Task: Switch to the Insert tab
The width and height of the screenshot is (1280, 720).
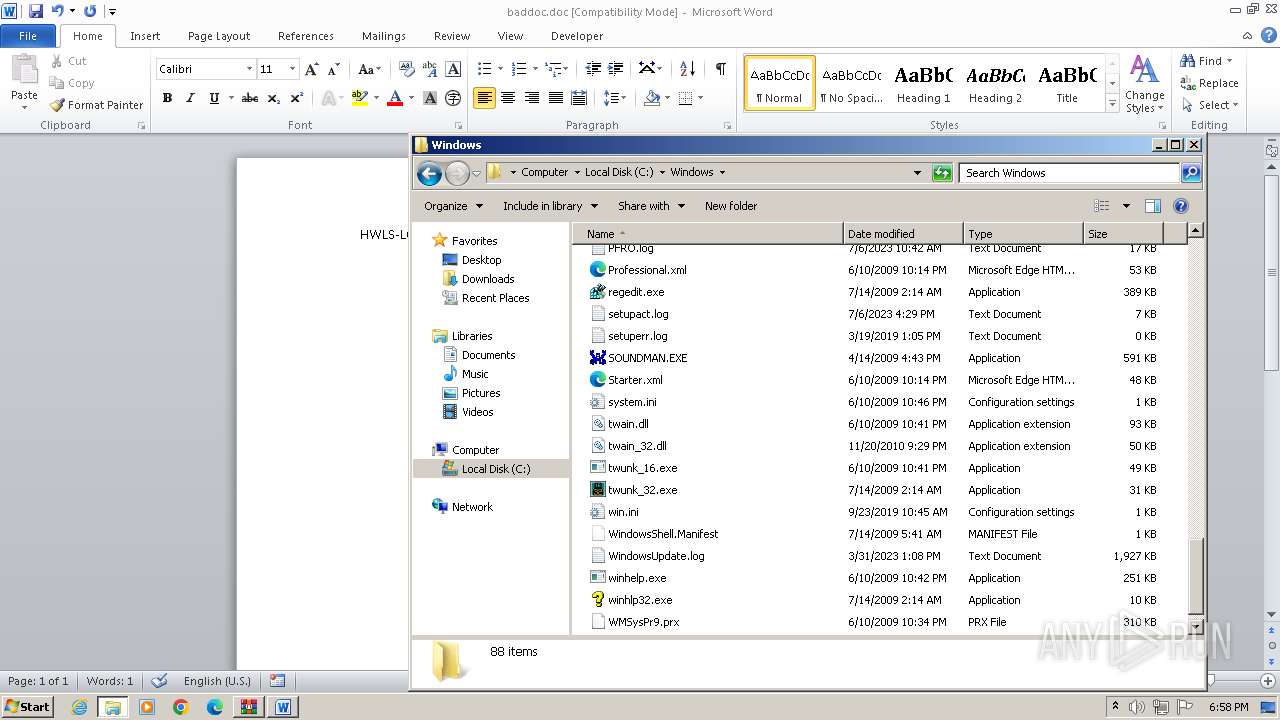Action: click(145, 36)
